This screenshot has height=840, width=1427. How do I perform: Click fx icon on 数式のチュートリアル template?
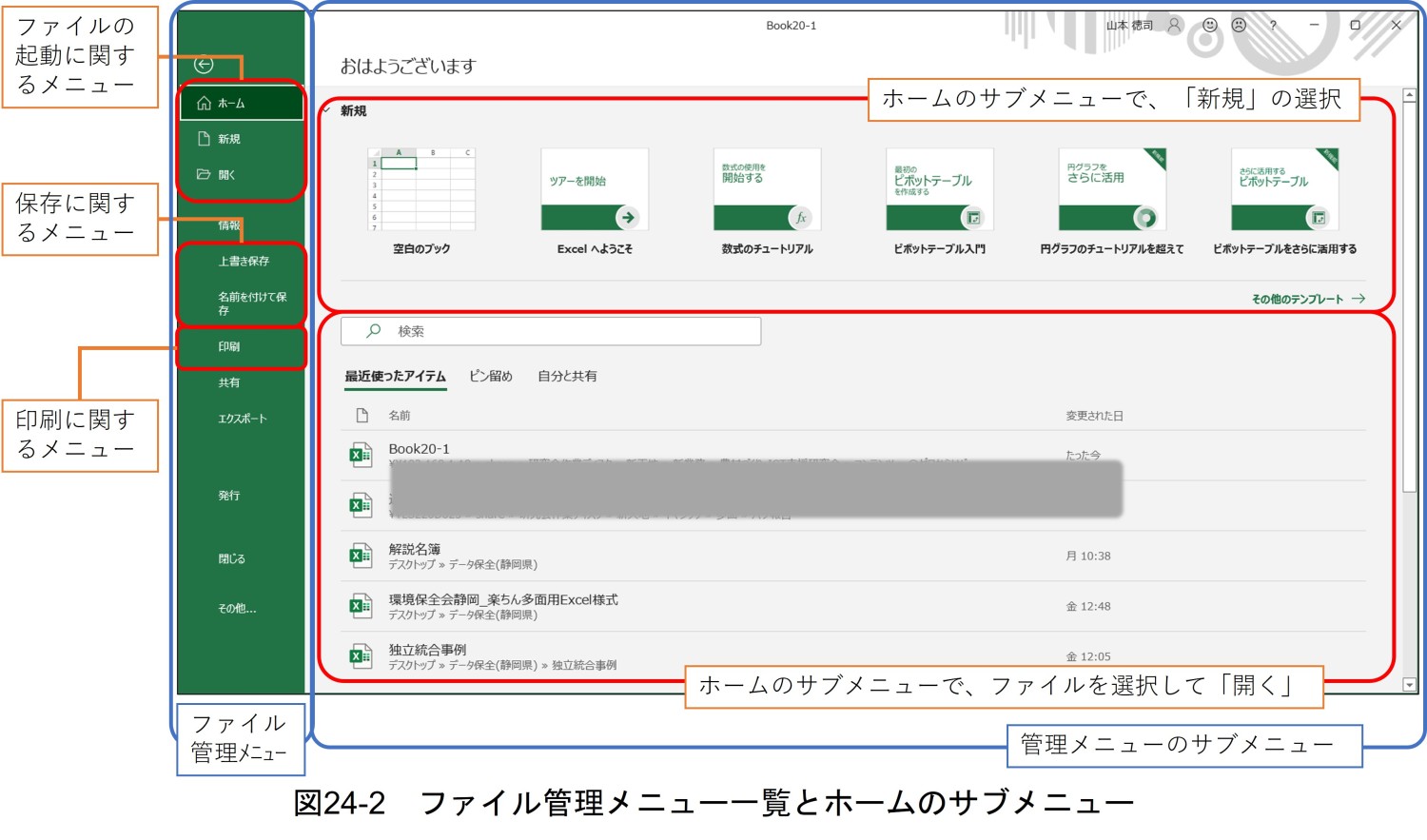[801, 218]
